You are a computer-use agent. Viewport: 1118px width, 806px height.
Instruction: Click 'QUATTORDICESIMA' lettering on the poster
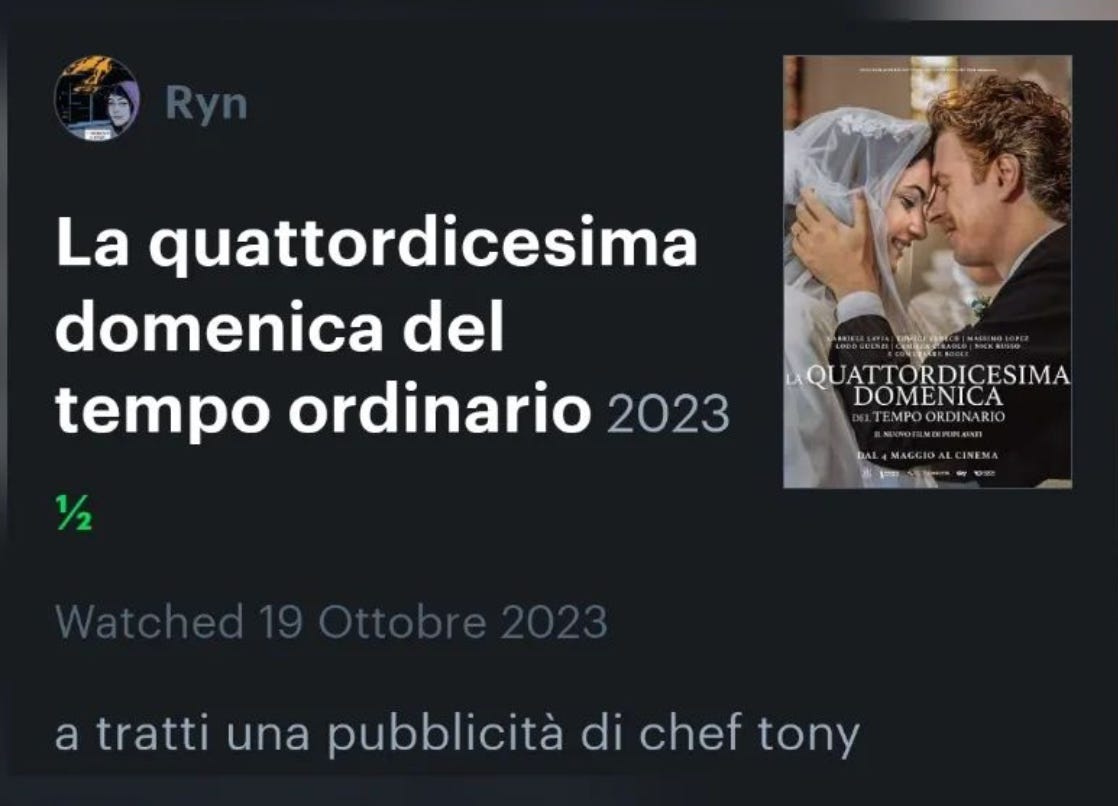point(940,376)
